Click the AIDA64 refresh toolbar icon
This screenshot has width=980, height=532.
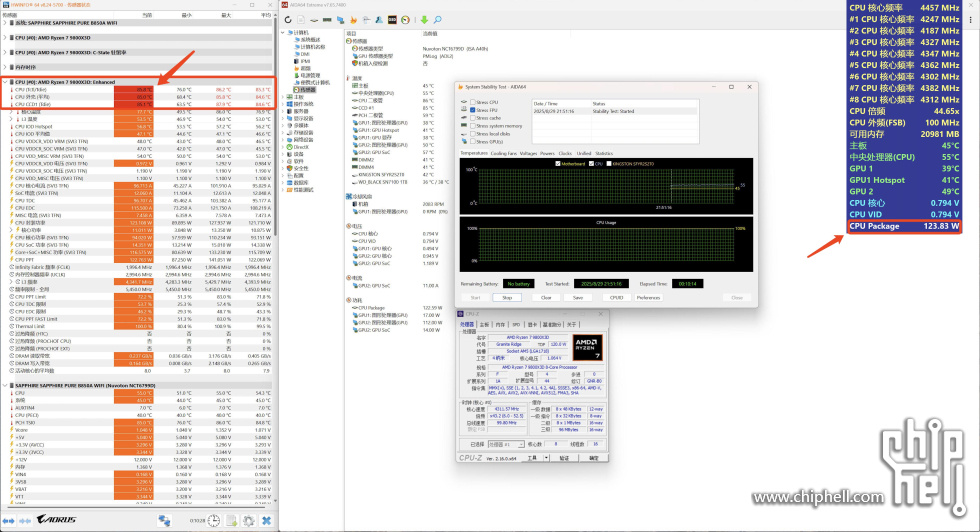click(288, 20)
